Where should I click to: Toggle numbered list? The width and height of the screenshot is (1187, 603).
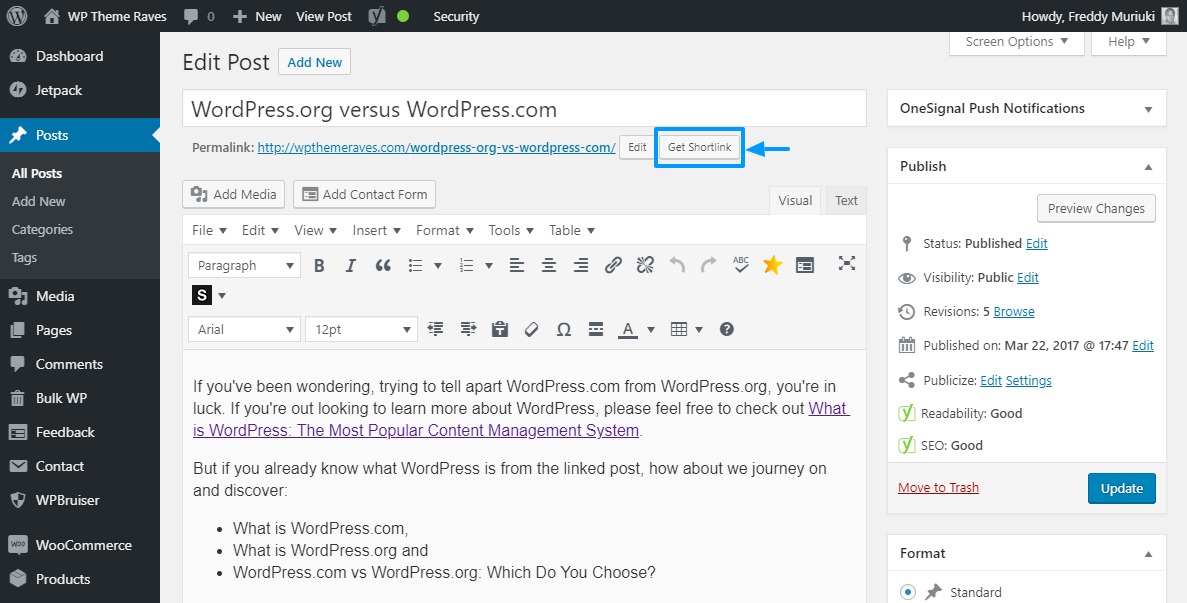pyautogui.click(x=467, y=265)
